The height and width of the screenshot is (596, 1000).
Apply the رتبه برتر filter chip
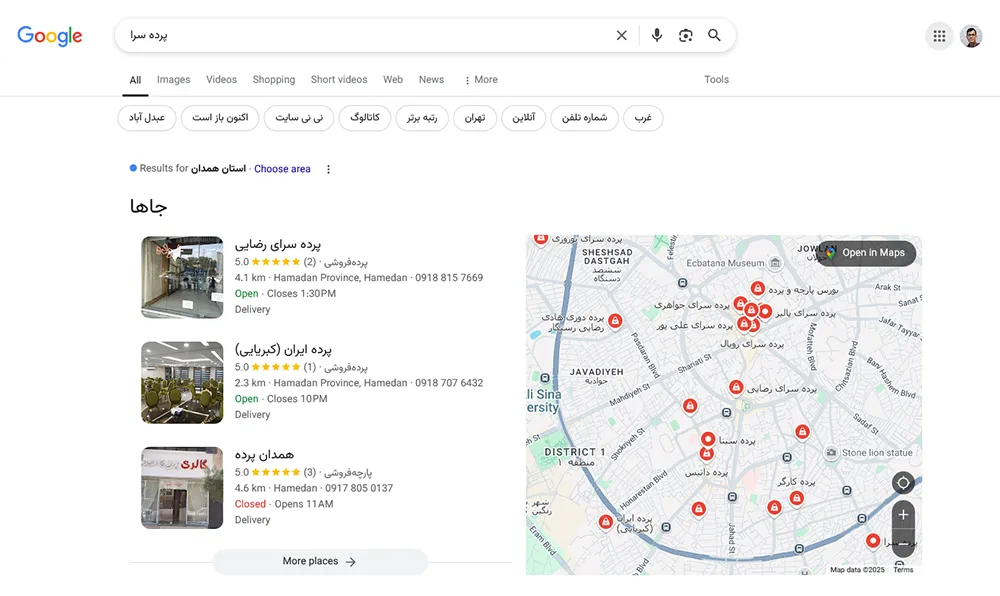[x=422, y=118]
